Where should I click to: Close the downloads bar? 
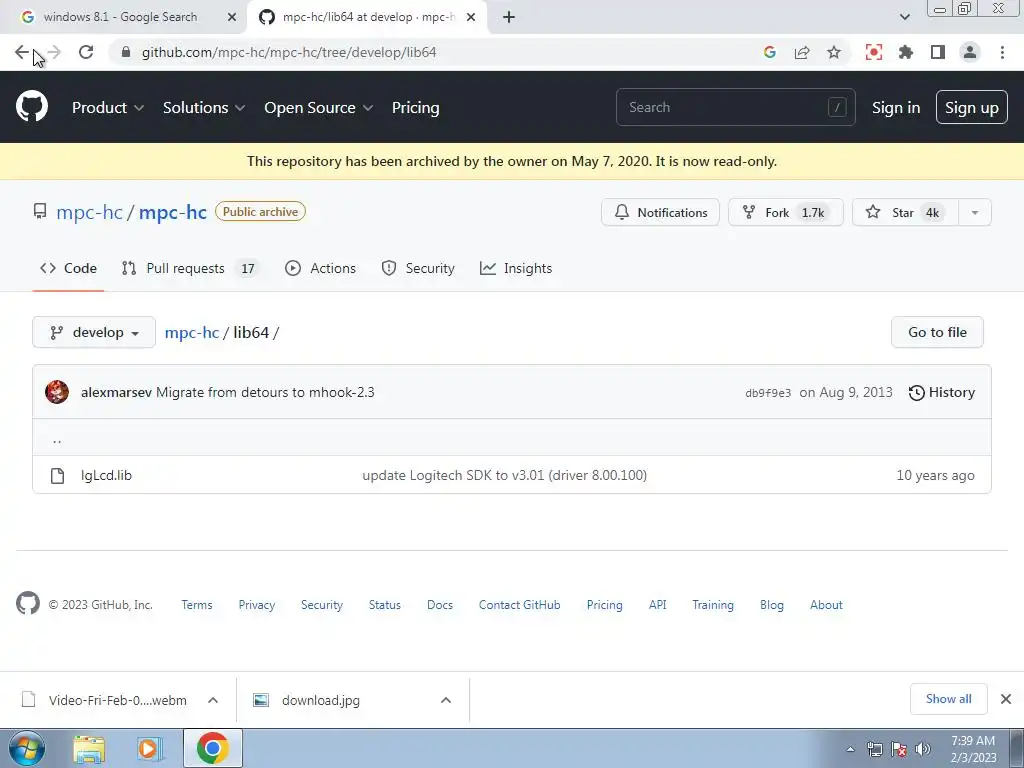(x=1006, y=699)
